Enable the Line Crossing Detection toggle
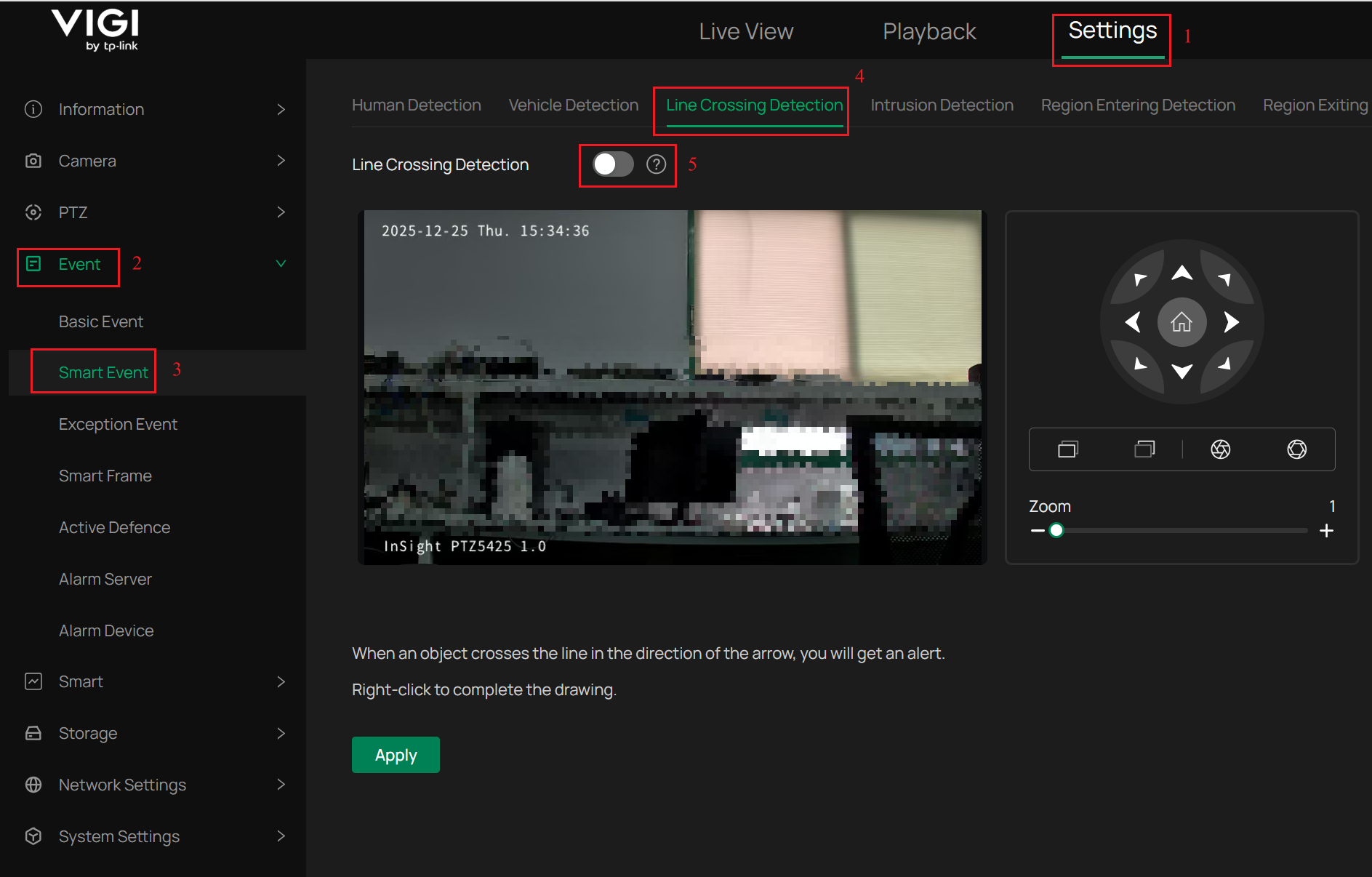The width and height of the screenshot is (1372, 877). click(613, 164)
